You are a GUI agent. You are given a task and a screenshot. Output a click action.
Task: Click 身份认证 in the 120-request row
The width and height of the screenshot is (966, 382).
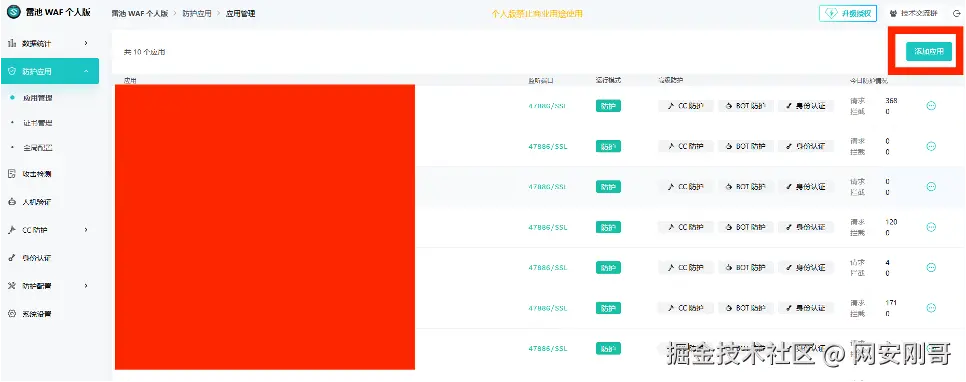click(x=806, y=227)
